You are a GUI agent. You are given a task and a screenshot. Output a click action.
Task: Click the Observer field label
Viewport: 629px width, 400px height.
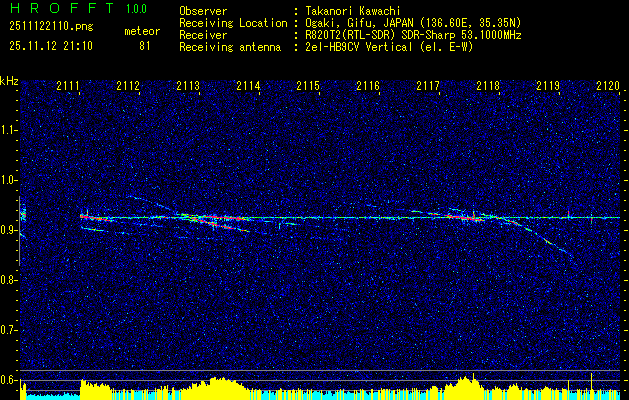point(203,11)
